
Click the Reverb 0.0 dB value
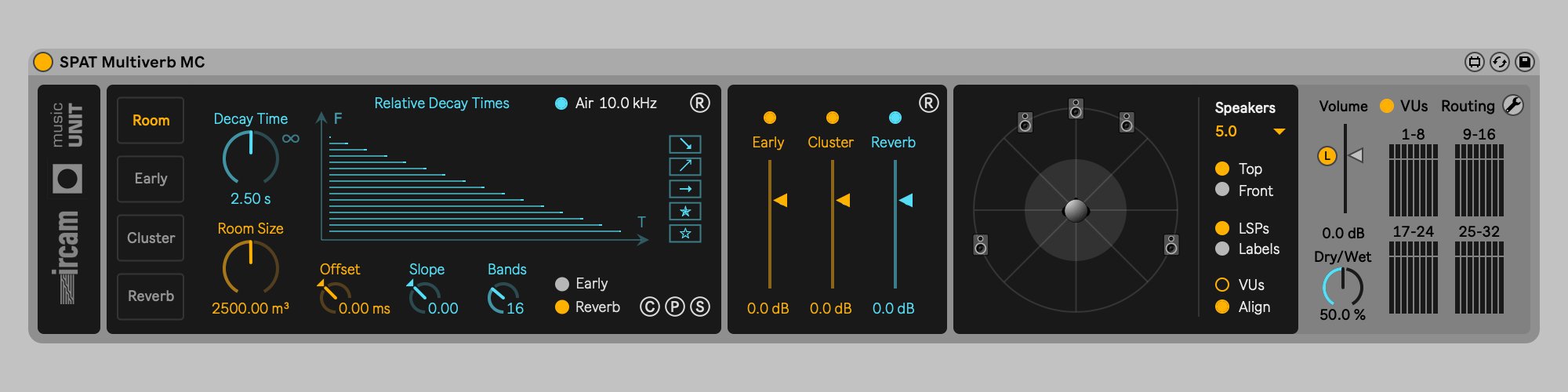click(x=894, y=308)
